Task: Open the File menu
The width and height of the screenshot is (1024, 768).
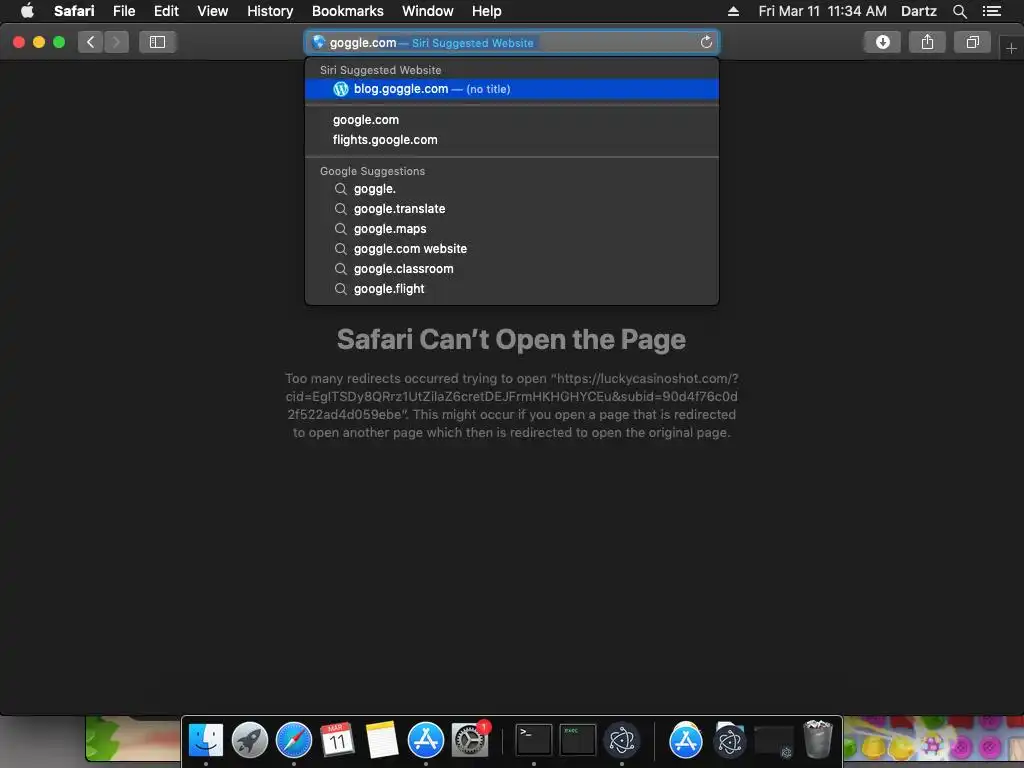Action: [x=124, y=11]
